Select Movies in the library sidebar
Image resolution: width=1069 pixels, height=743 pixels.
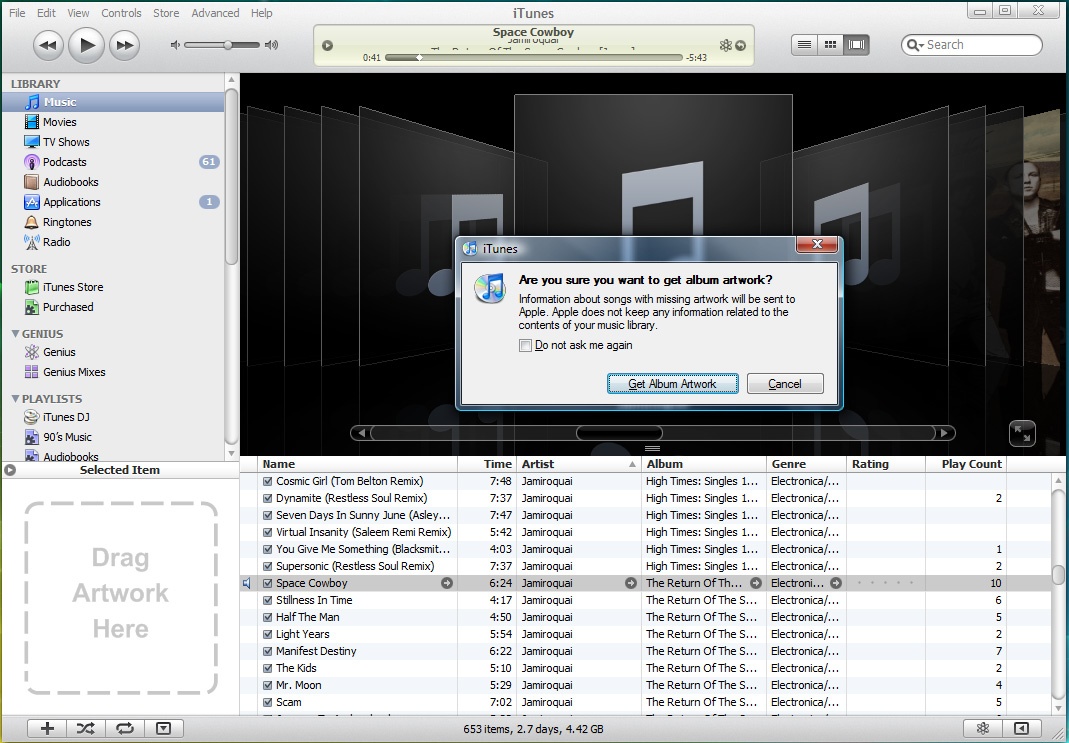pos(113,122)
